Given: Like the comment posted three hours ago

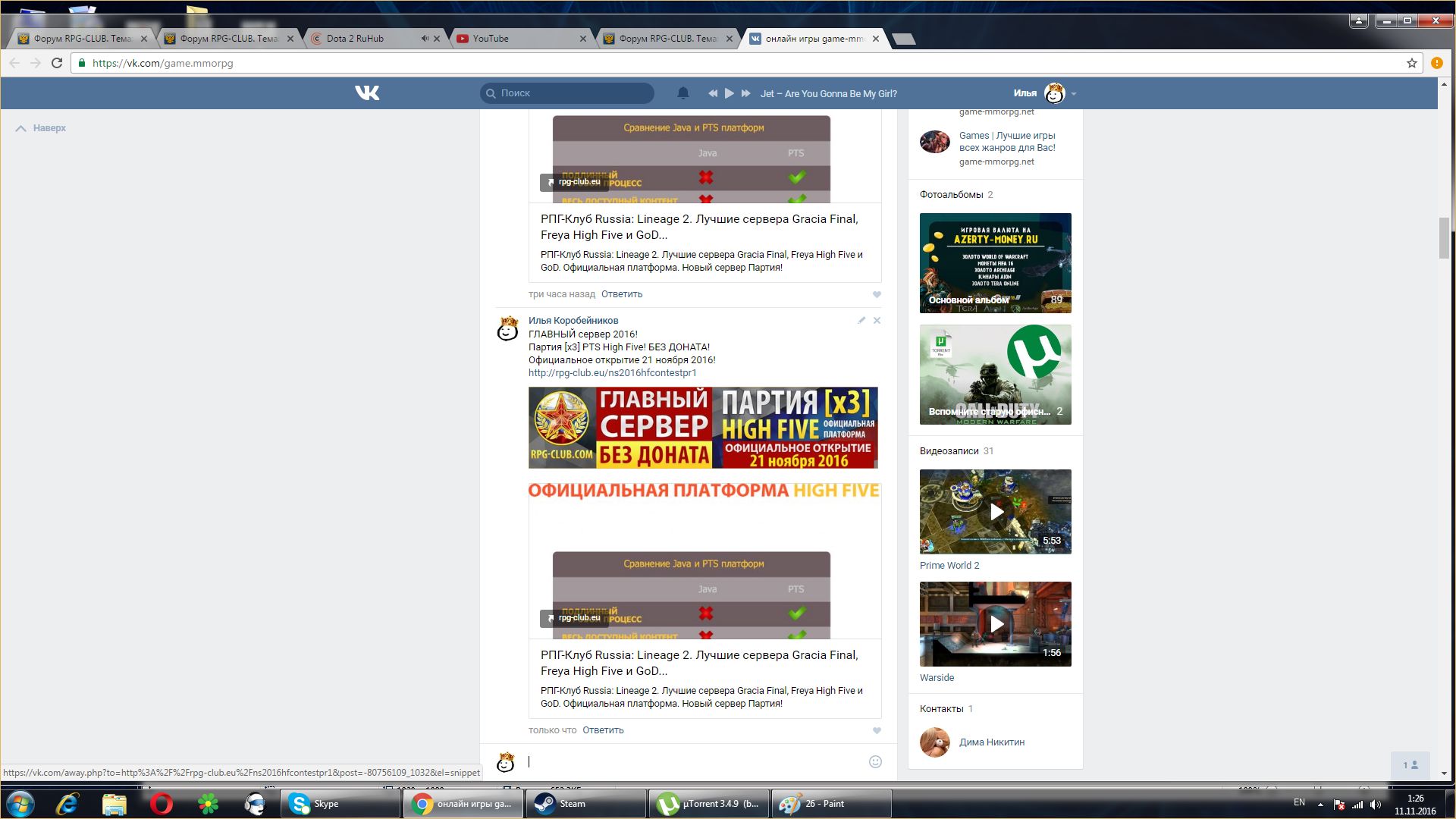Looking at the screenshot, I should 877,295.
